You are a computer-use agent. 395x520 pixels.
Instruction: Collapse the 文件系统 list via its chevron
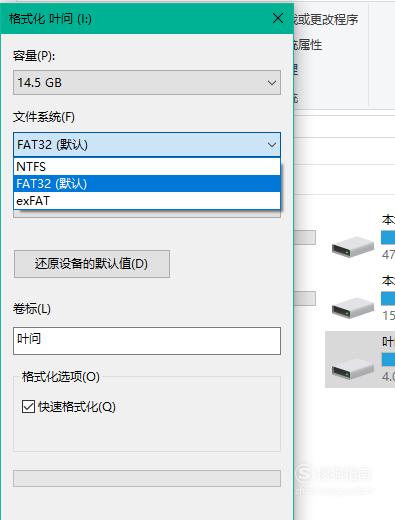[272, 145]
